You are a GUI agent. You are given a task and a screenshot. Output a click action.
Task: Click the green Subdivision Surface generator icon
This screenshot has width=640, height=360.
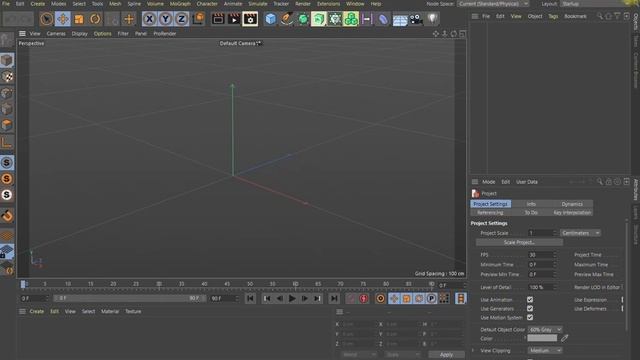pyautogui.click(x=302, y=19)
